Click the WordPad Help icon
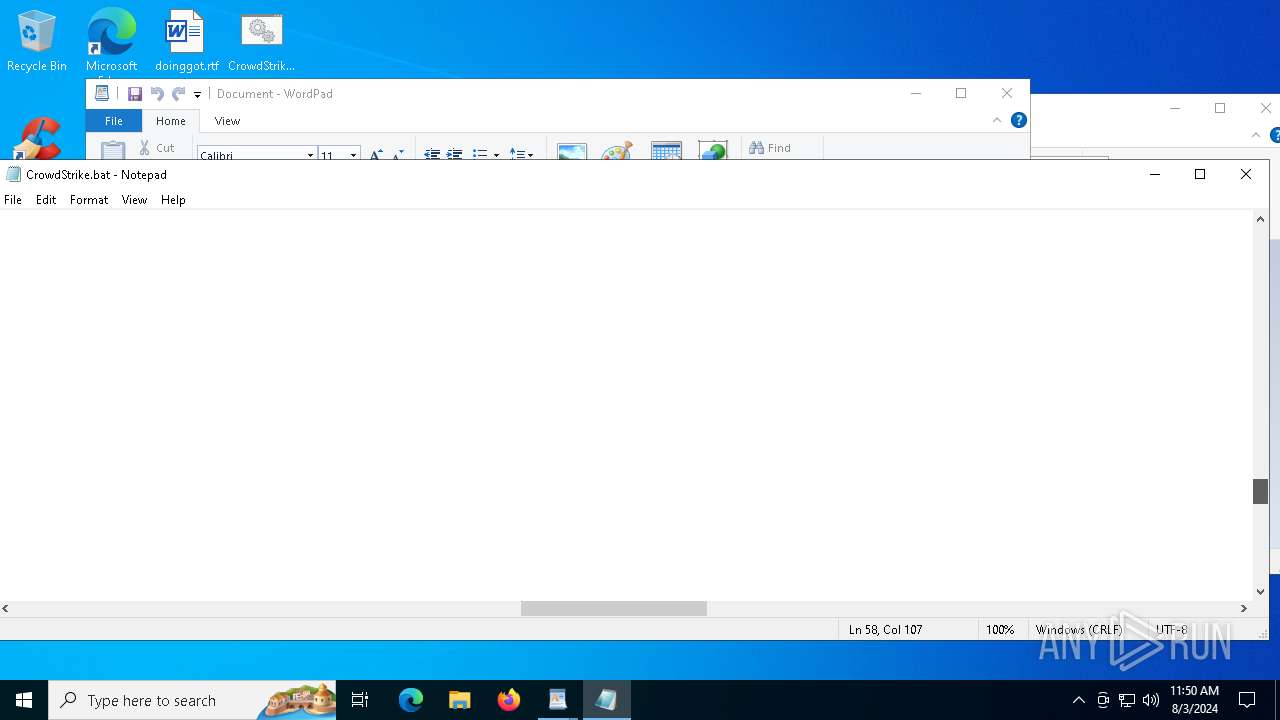Image resolution: width=1280 pixels, height=720 pixels. [x=1018, y=120]
